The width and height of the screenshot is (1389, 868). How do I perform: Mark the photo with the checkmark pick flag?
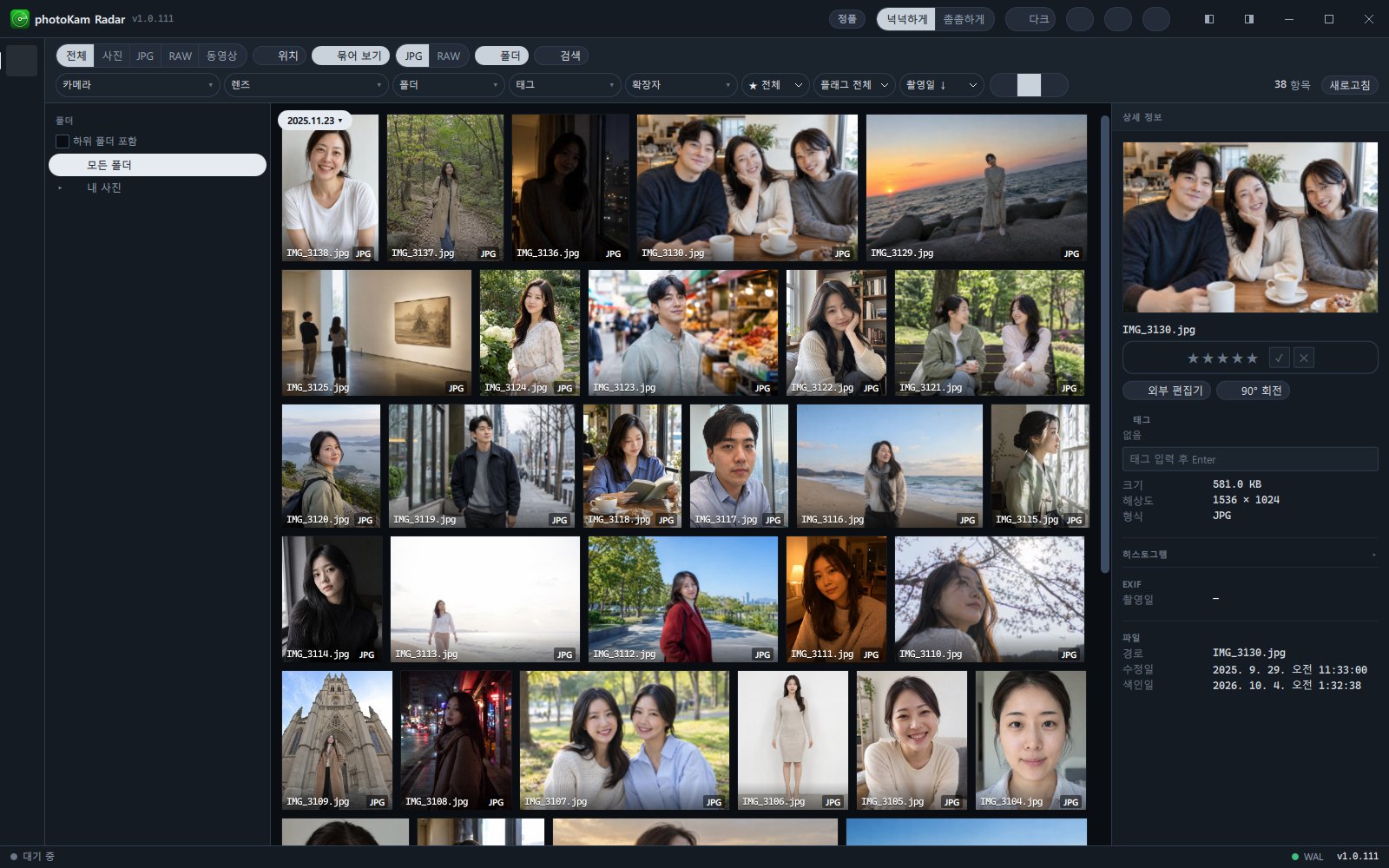[1279, 358]
